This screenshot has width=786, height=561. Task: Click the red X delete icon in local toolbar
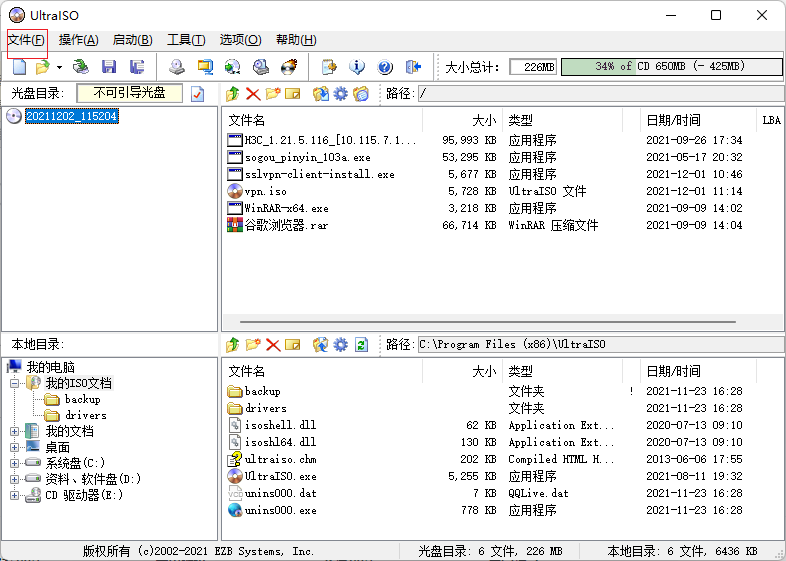point(273,344)
